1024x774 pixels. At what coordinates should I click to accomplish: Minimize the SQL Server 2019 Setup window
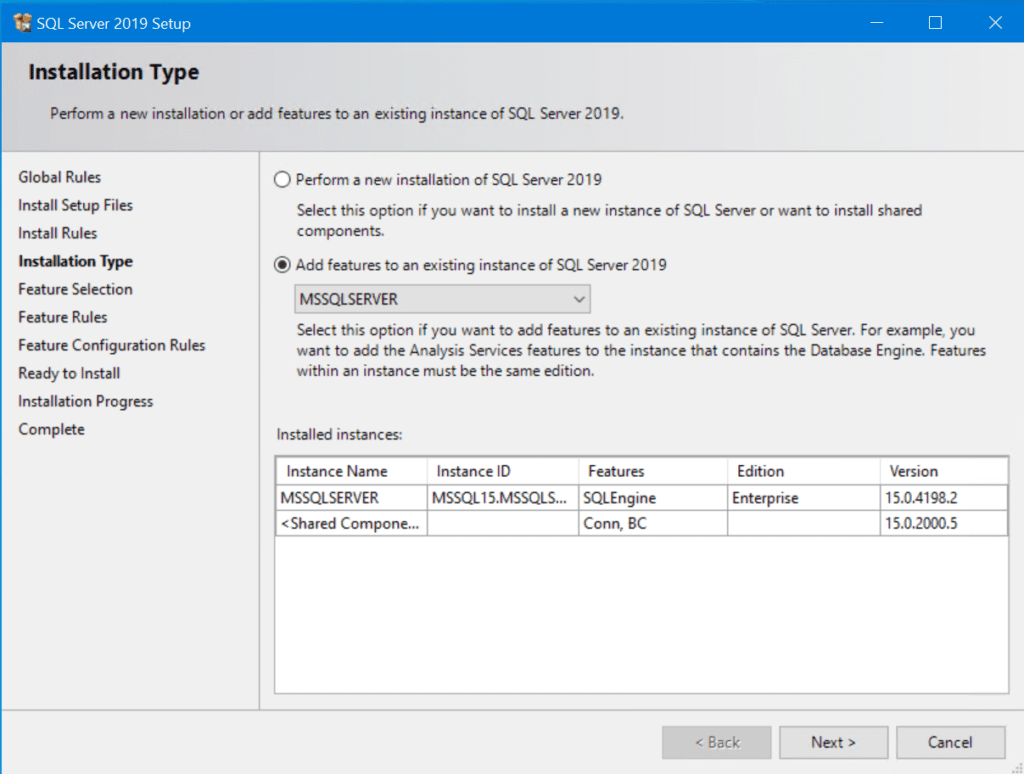coord(876,23)
